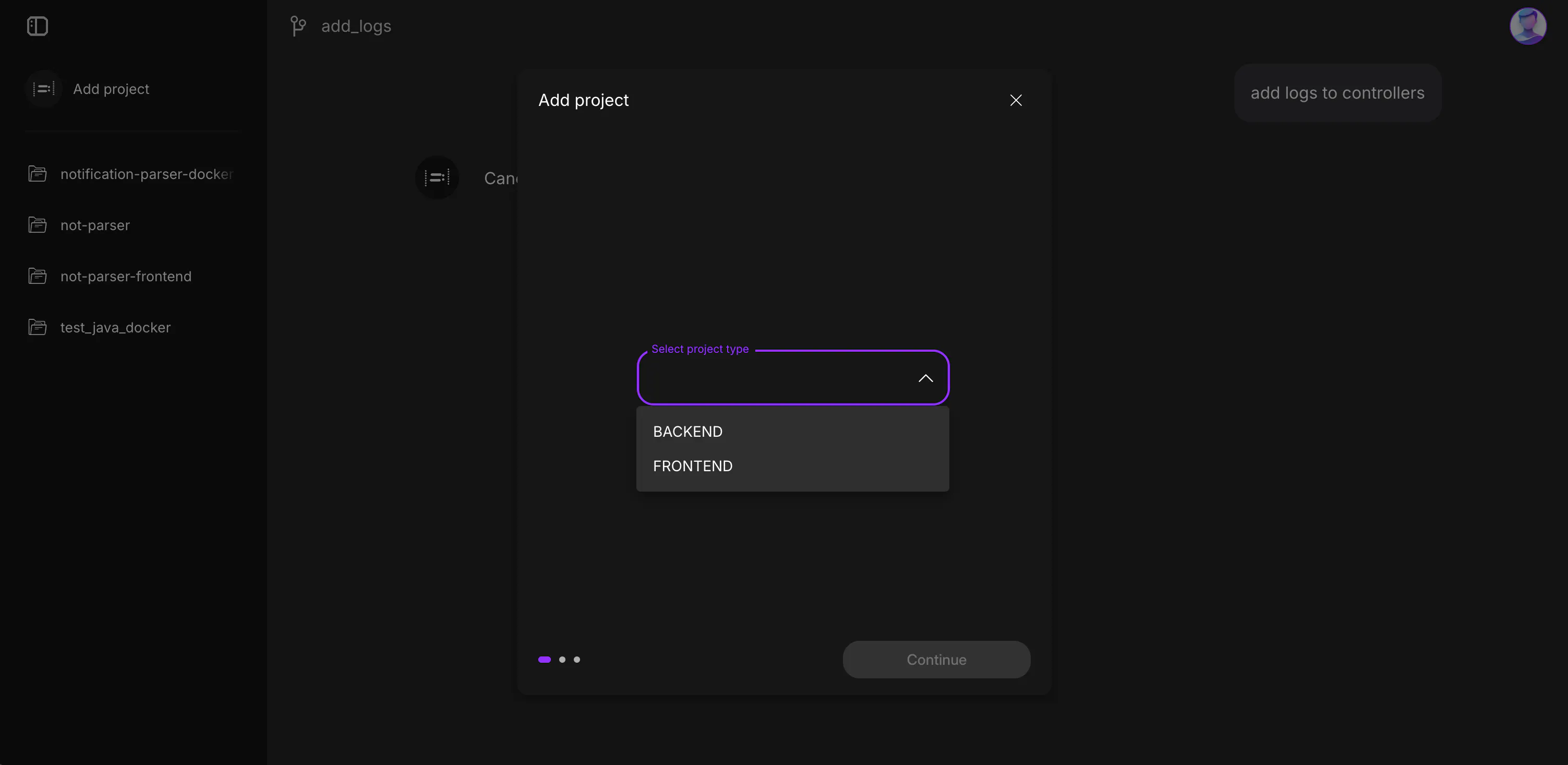This screenshot has width=1568, height=765.
Task: Click the assistant icon in chat
Action: 437,177
